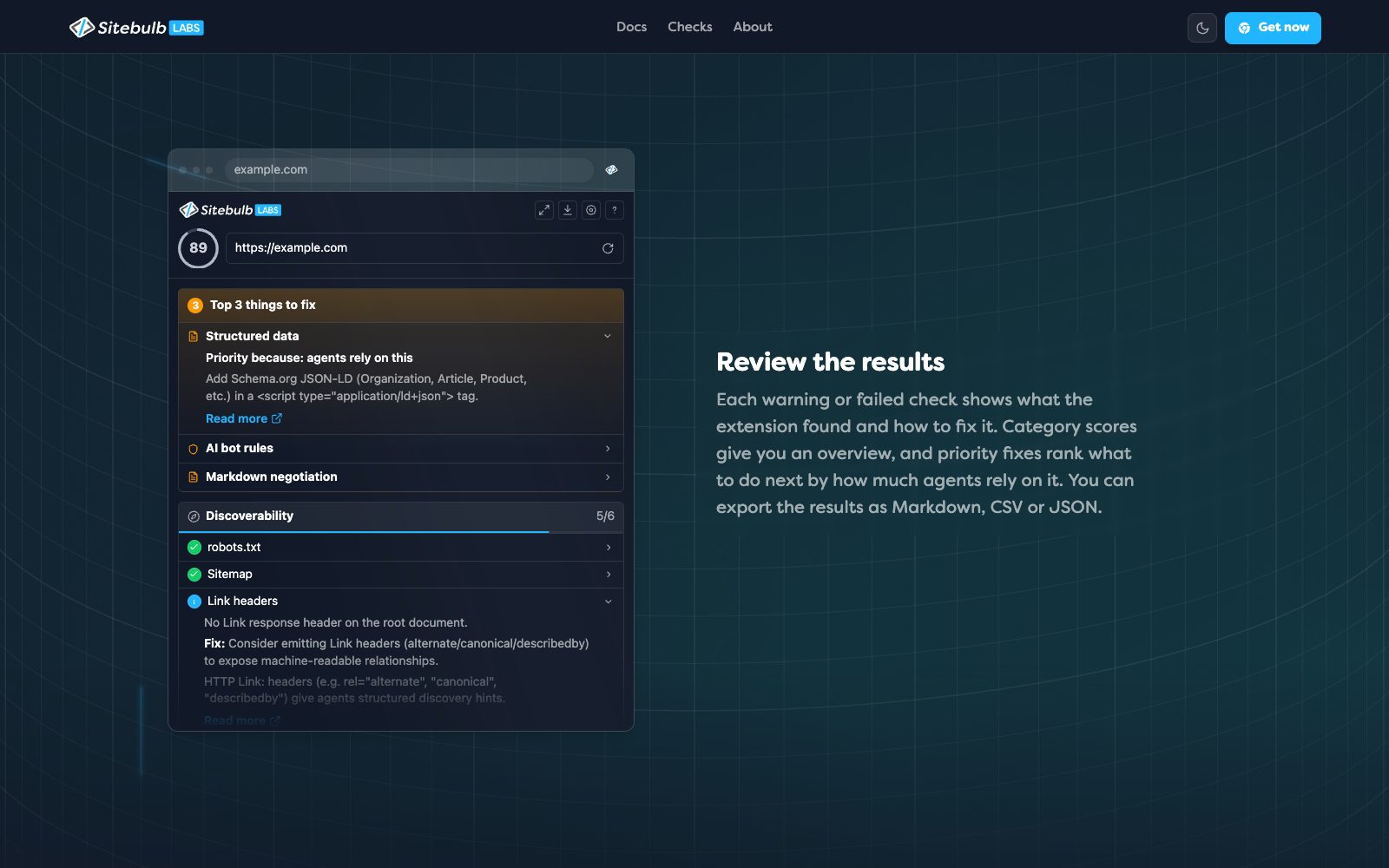
Task: Click the Discoverability compass icon
Action: [194, 516]
